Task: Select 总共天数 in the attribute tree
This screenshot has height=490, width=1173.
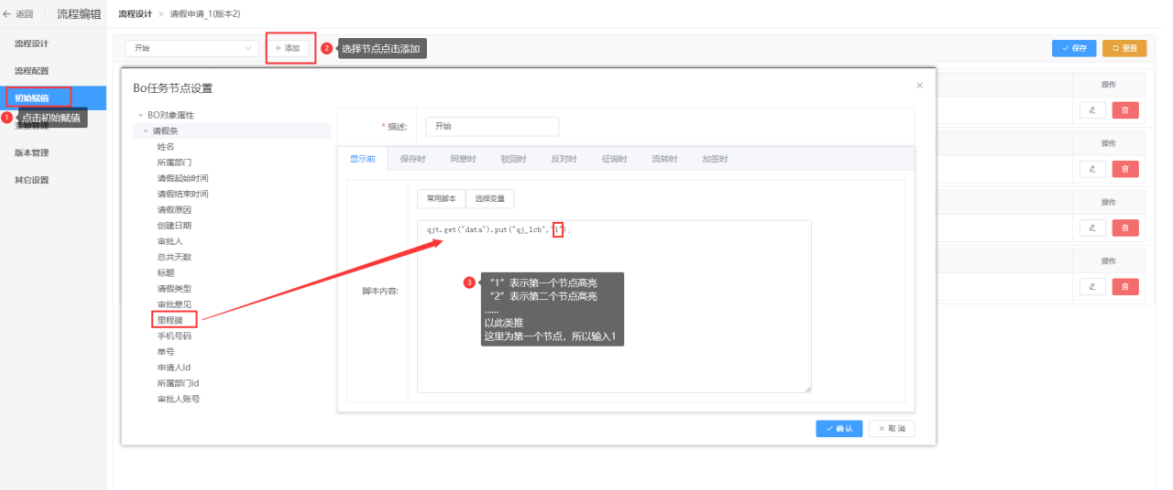Action: point(174,257)
